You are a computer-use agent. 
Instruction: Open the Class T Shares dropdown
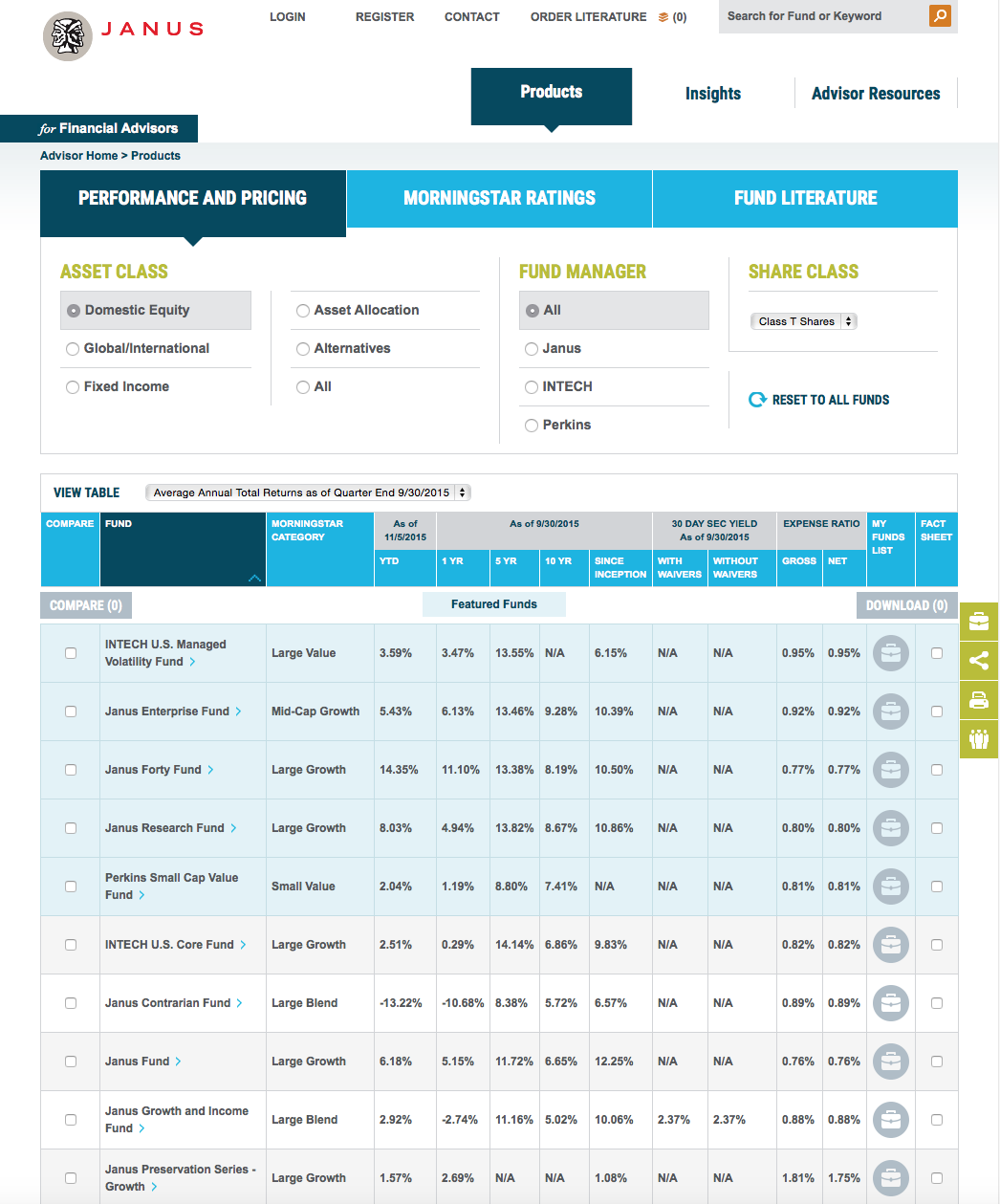pos(804,321)
